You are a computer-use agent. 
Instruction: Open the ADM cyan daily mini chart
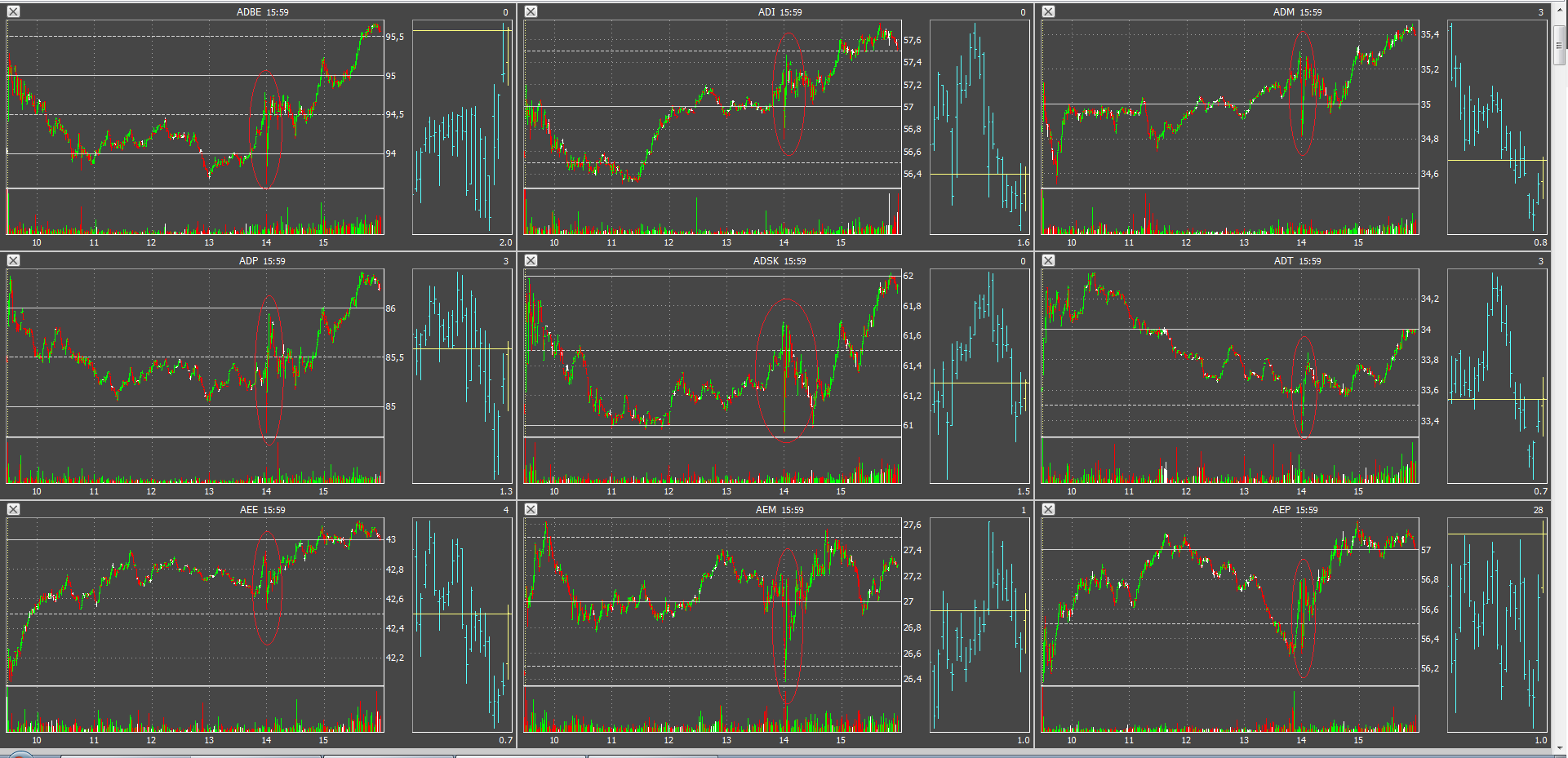pyautogui.click(x=1497, y=127)
